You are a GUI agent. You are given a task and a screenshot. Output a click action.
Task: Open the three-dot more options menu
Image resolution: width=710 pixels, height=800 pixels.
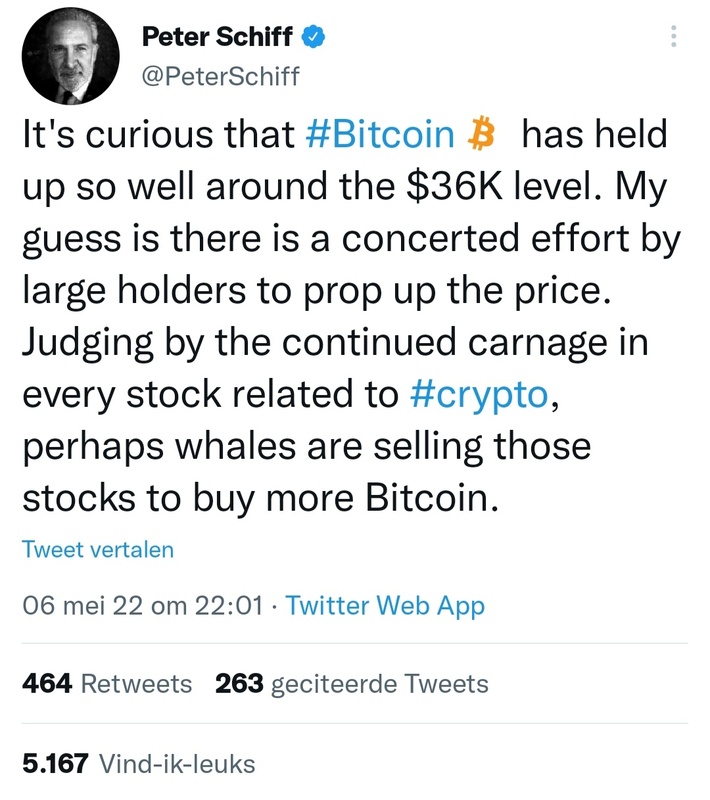[x=673, y=37]
